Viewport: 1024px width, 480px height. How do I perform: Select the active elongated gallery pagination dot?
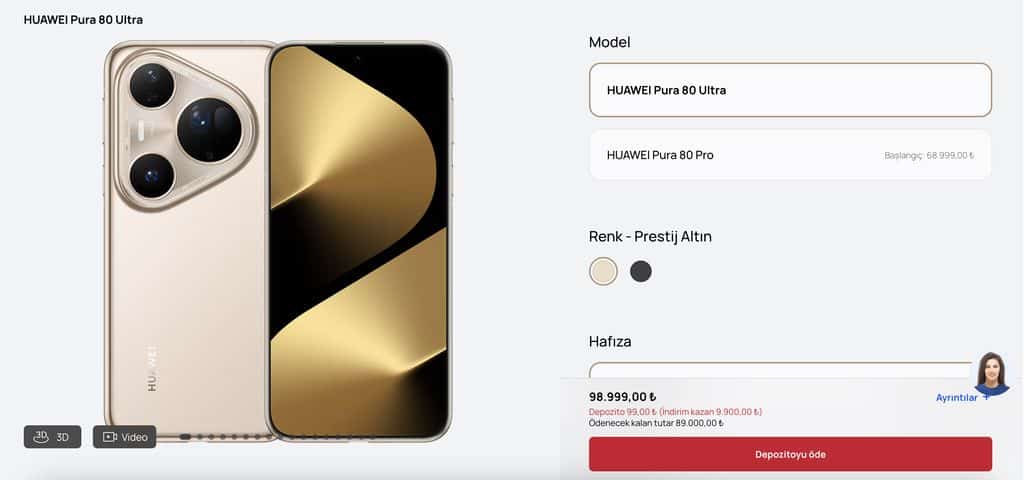[185, 436]
